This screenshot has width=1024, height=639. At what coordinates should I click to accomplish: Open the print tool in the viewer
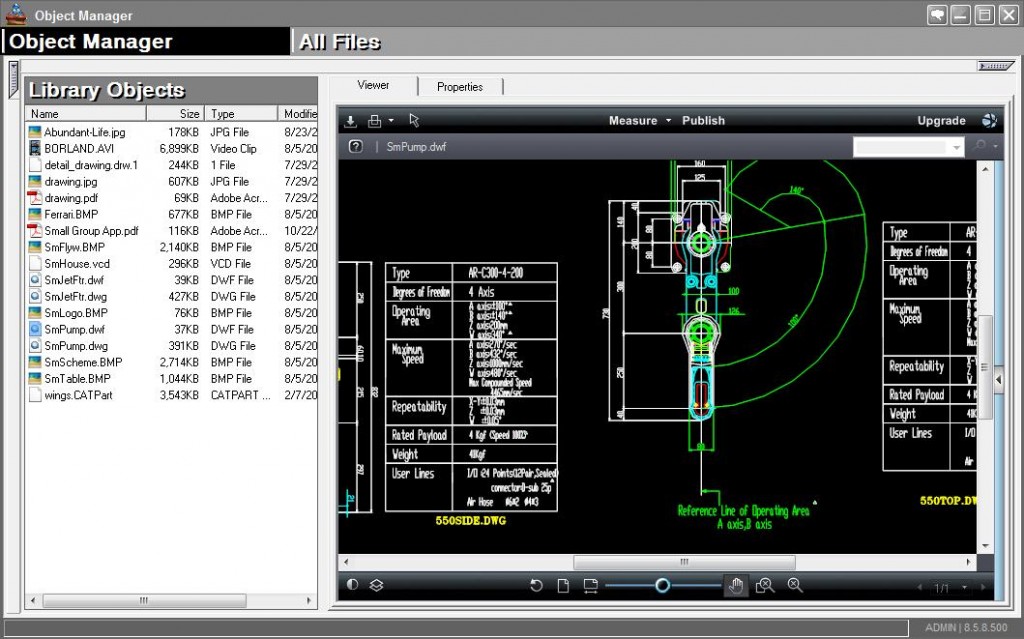click(x=372, y=120)
